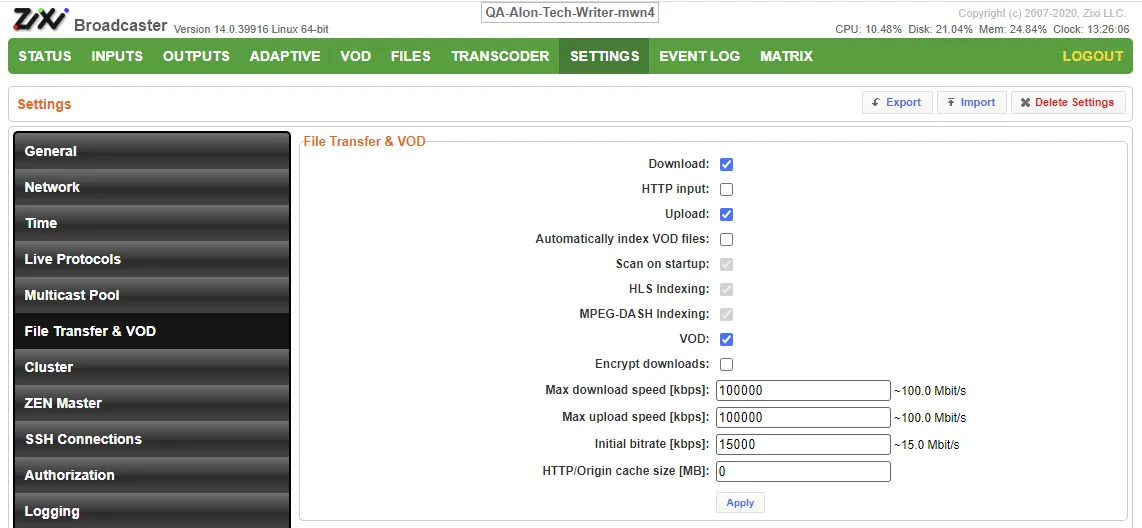Screen dimensions: 1142x528
Task: Click the ~15.0 Mbit/s bitrate hint
Action: tap(926, 445)
